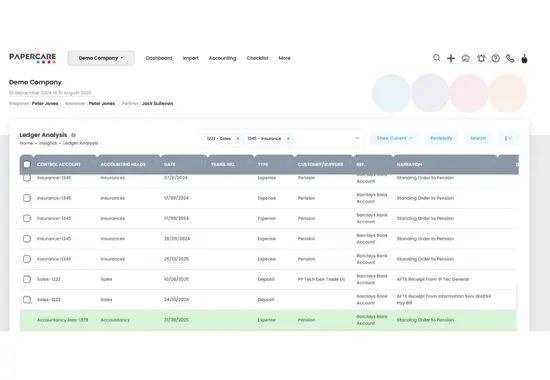Tick the checkbox for the 28/09/2024 row
The width and height of the screenshot is (550, 380).
point(27,239)
